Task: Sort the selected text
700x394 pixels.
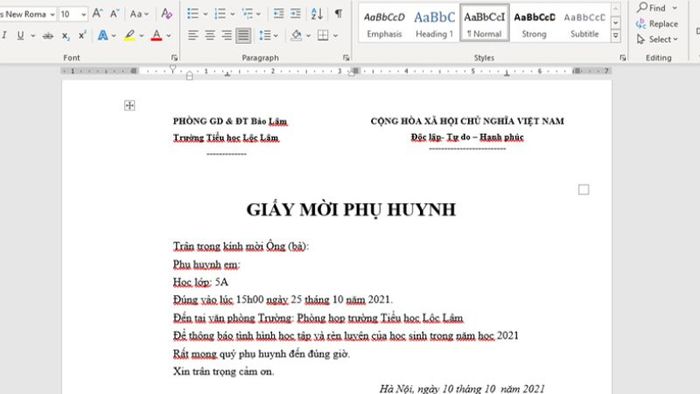Action: click(317, 14)
